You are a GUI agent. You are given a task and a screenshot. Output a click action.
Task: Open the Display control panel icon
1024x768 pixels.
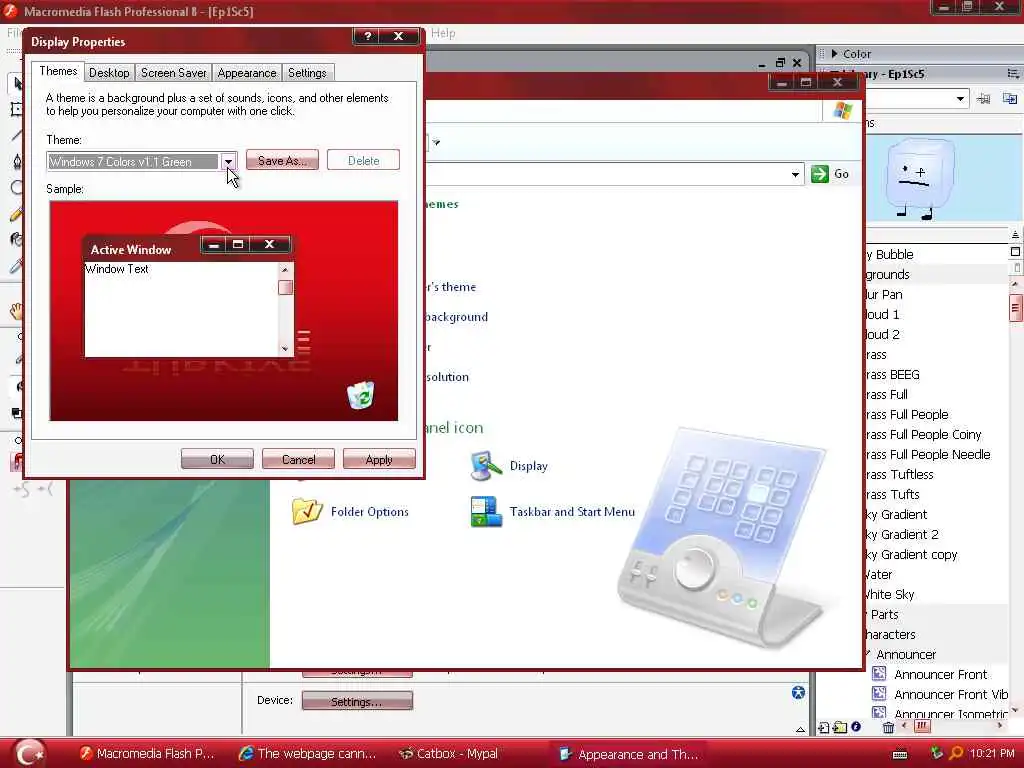coord(486,466)
